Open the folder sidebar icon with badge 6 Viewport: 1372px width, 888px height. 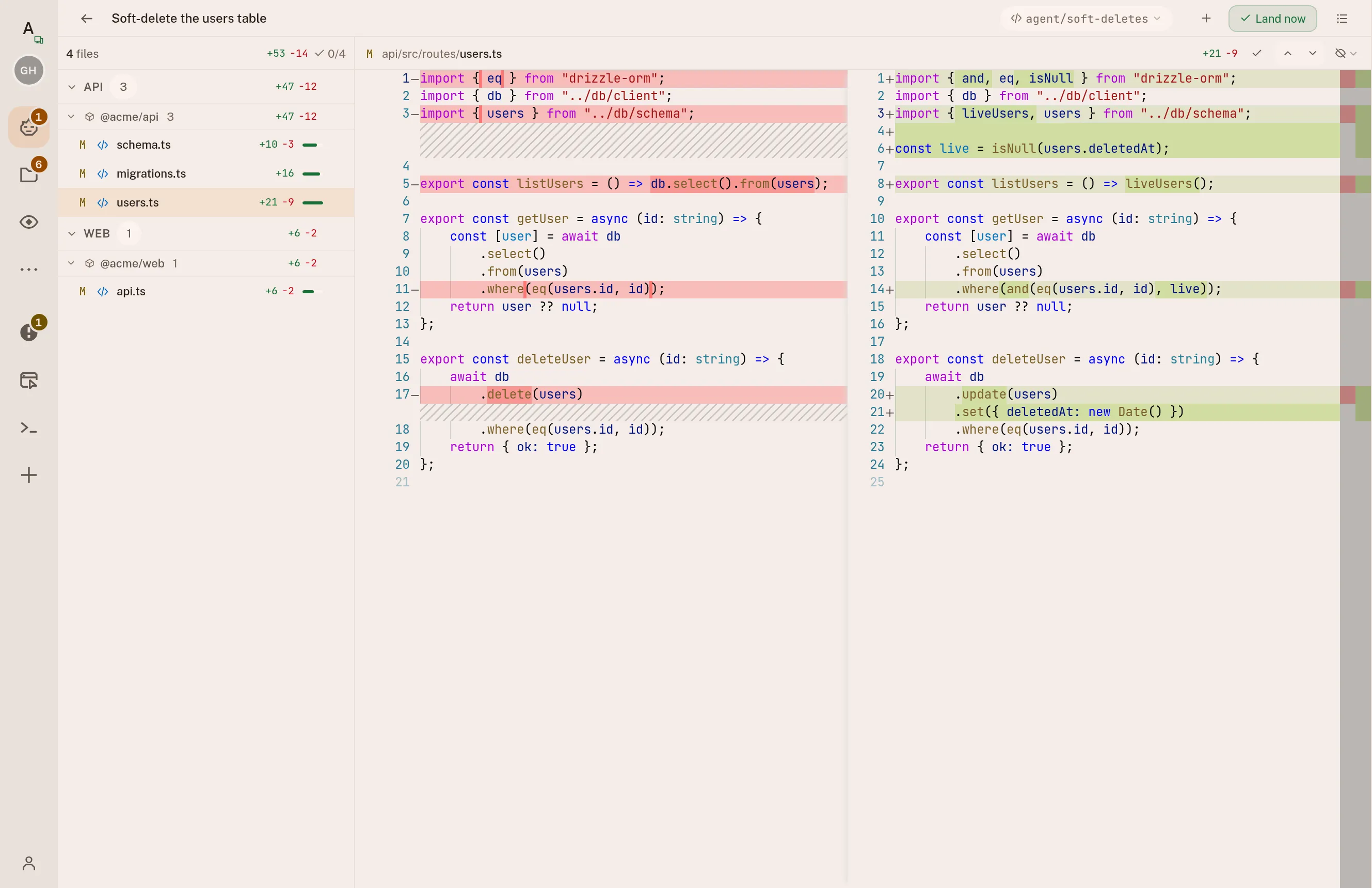click(29, 174)
